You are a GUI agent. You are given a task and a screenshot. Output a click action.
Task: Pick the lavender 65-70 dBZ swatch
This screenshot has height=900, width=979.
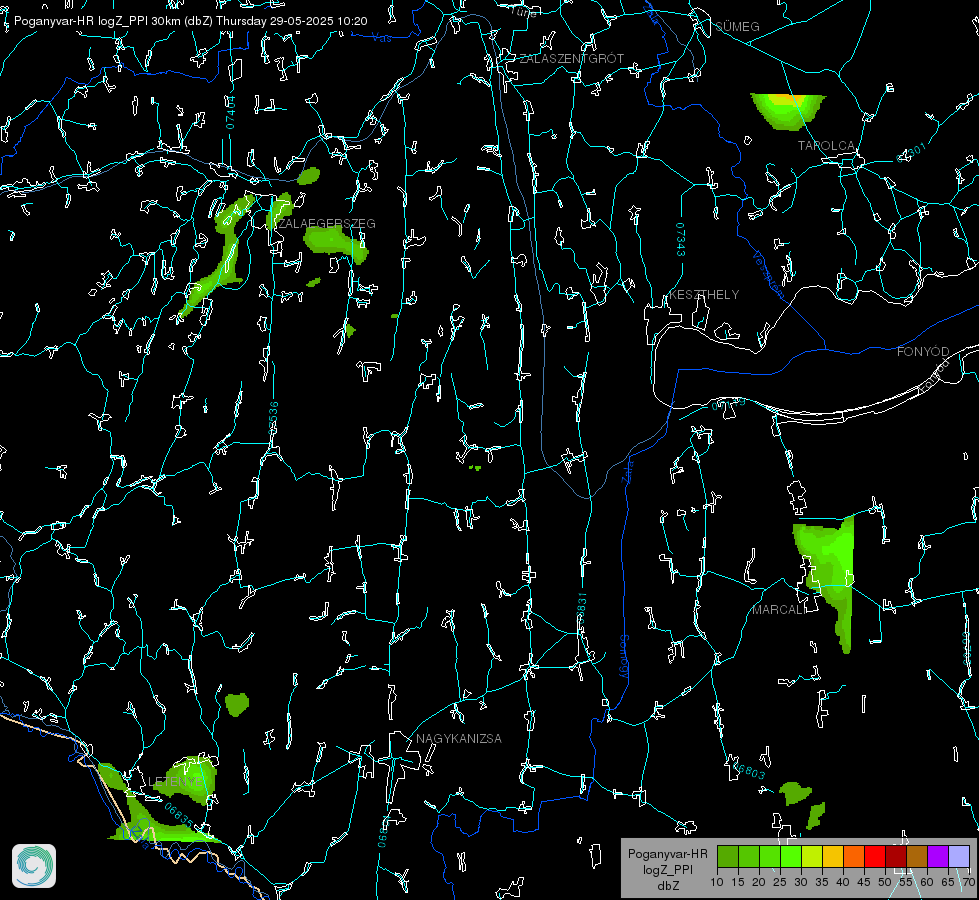(958, 856)
